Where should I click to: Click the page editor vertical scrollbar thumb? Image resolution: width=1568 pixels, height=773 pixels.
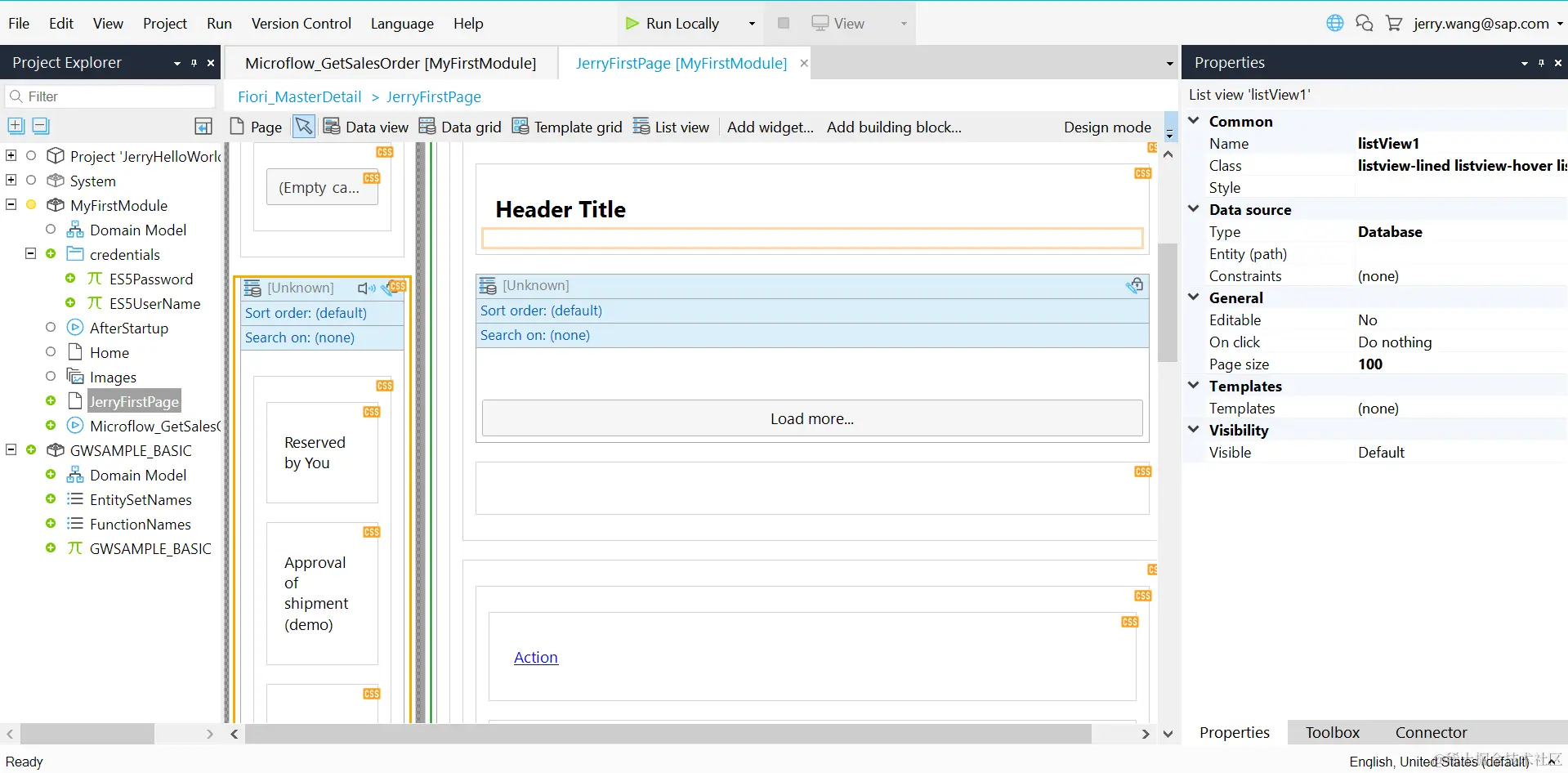click(1168, 302)
